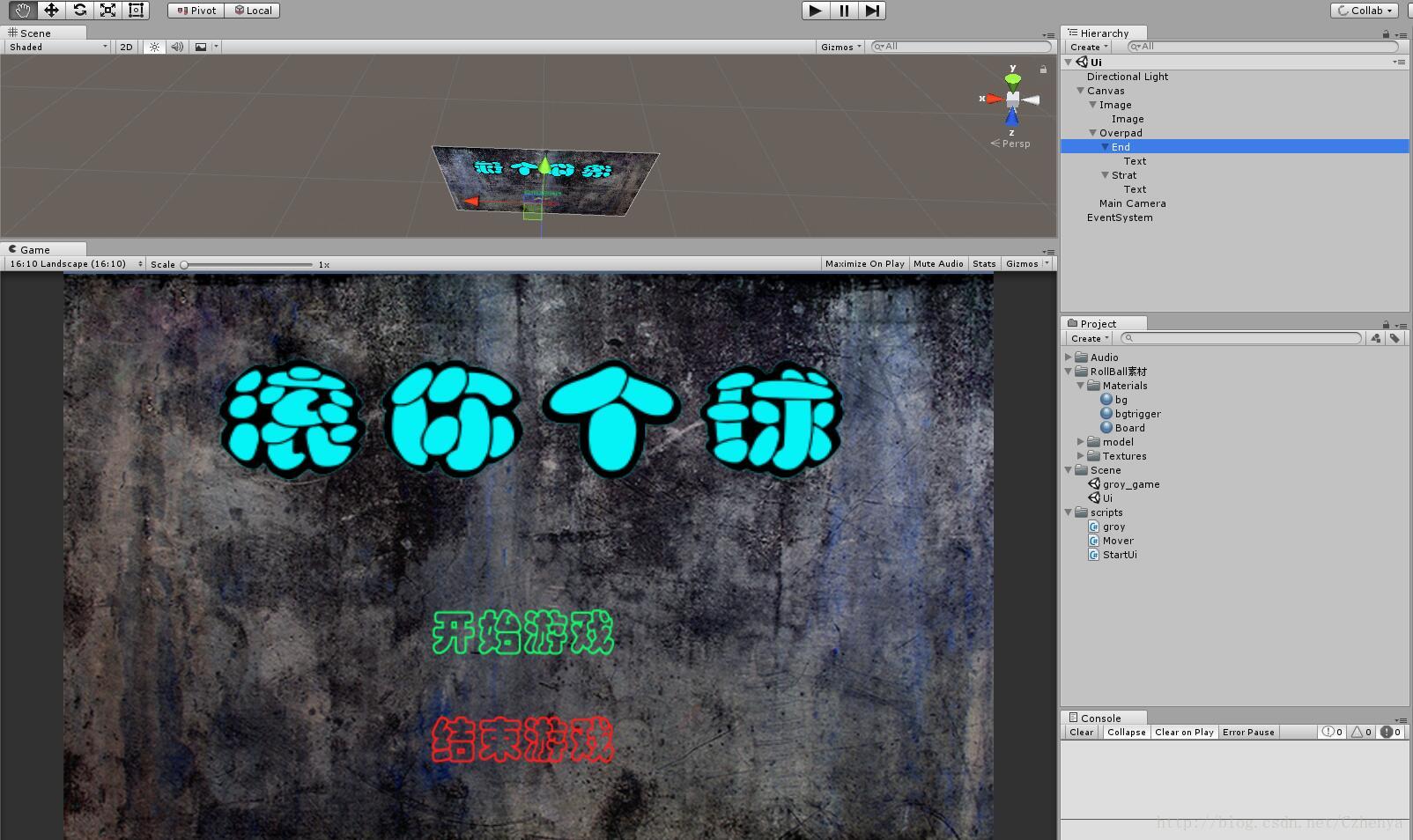Image resolution: width=1413 pixels, height=840 pixels.
Task: Toggle Game view Gizmos
Action: [x=1022, y=264]
